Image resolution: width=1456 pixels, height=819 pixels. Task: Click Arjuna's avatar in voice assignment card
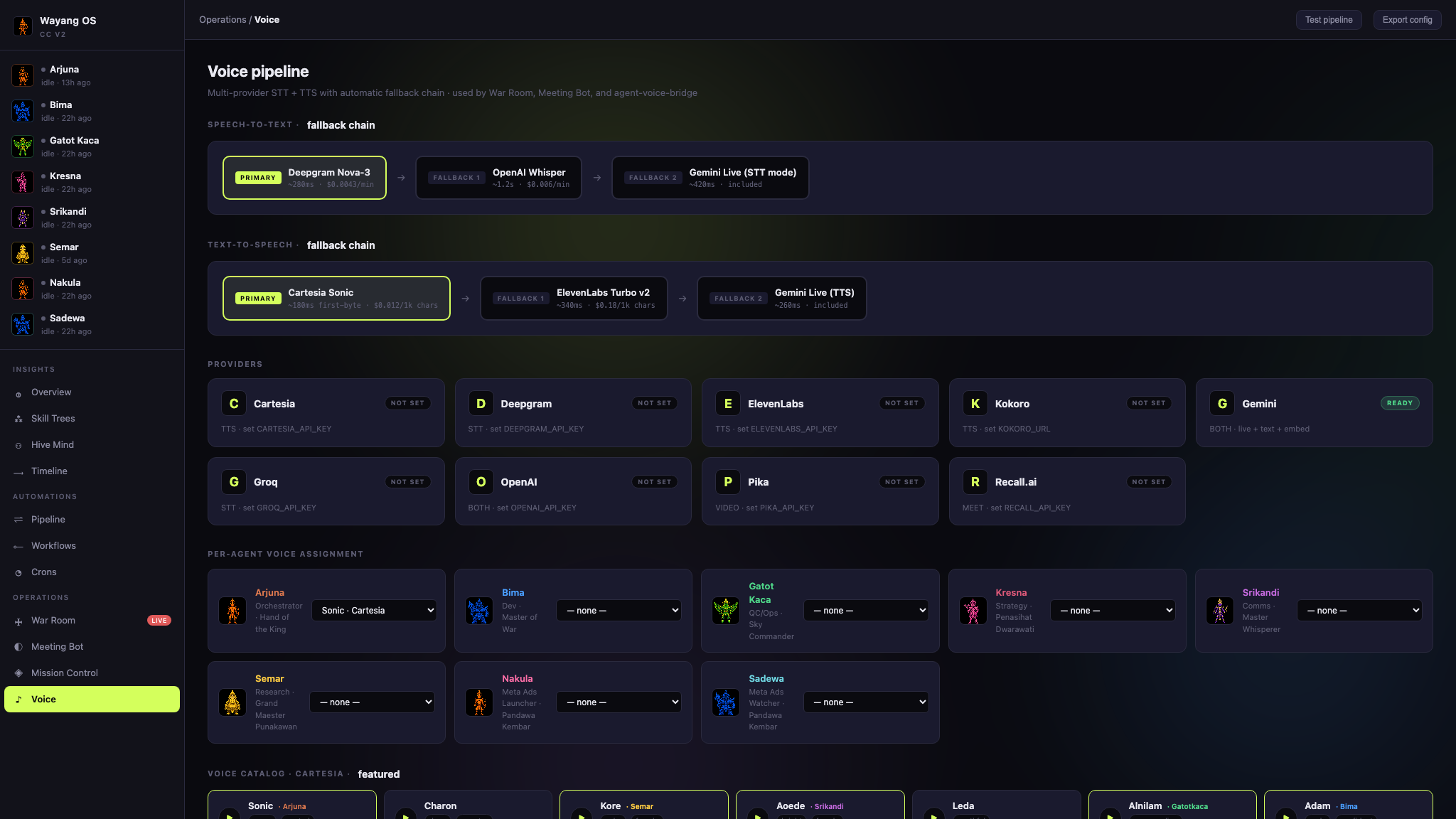pos(232,611)
